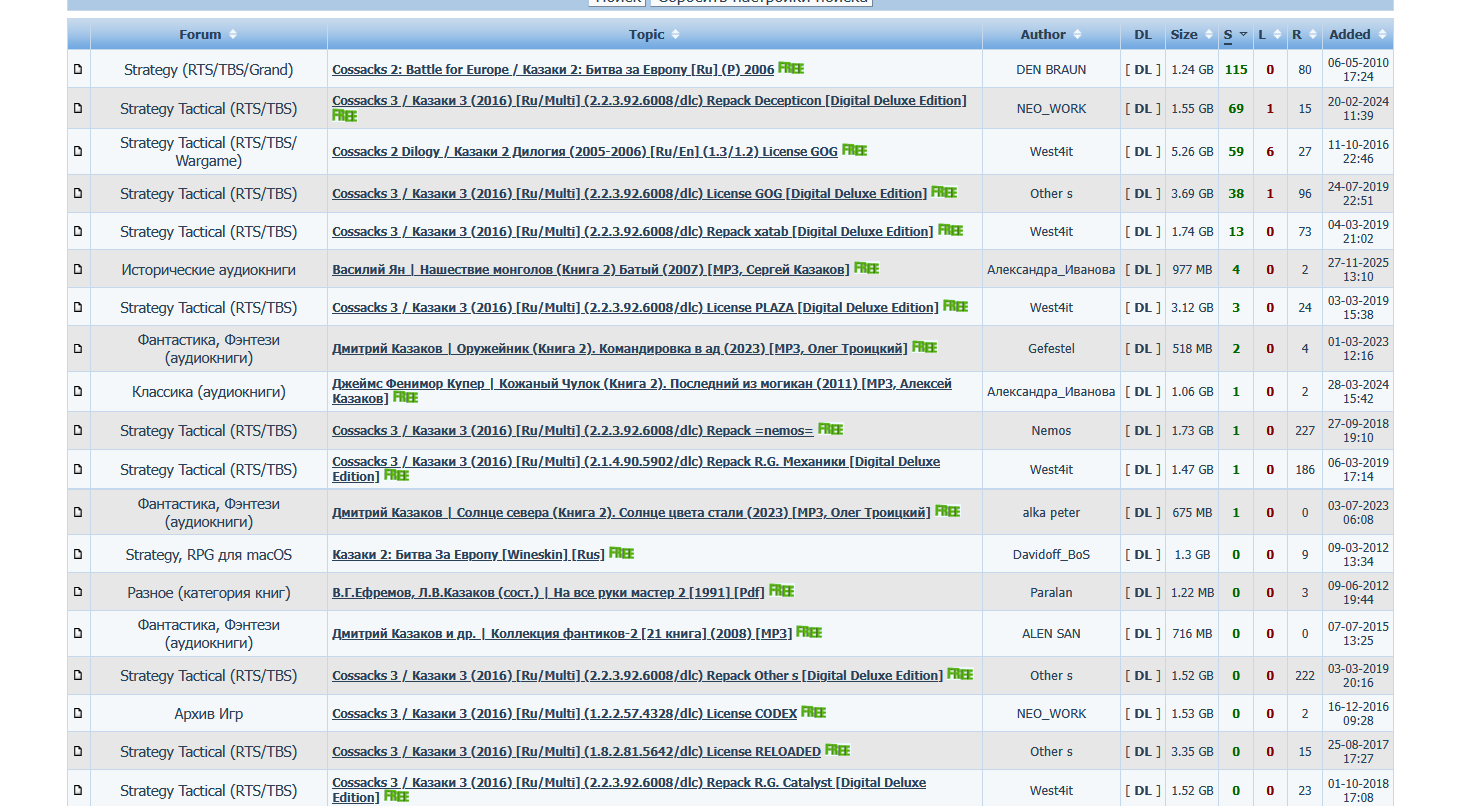Click the document icon beside Джеймс Фенимор Купер row
1476x806 pixels.
78,392
